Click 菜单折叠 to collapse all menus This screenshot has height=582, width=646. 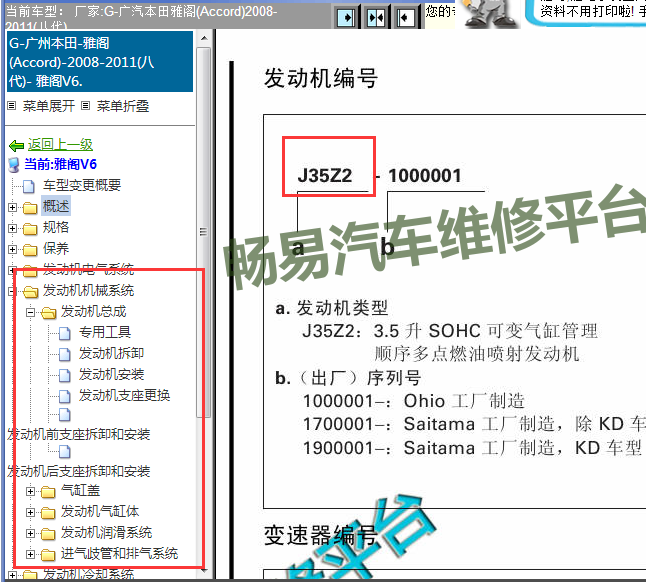tap(123, 106)
